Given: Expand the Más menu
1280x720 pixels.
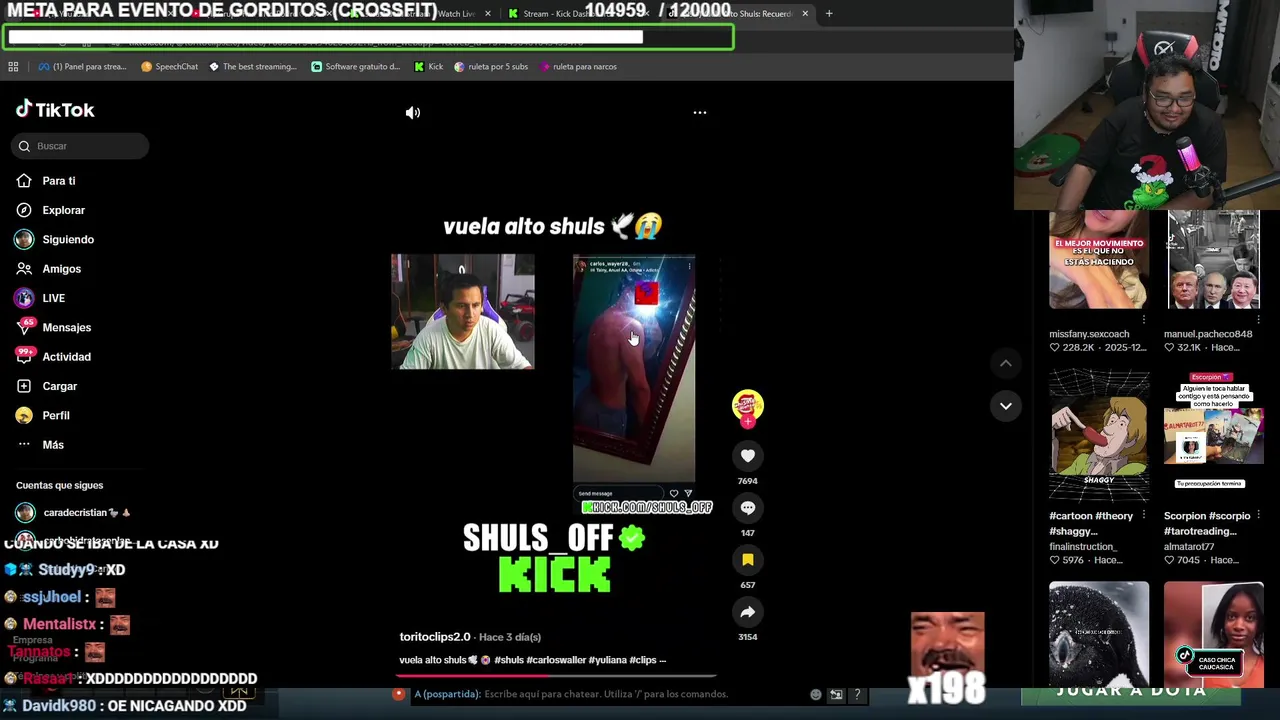Looking at the screenshot, I should [x=53, y=445].
